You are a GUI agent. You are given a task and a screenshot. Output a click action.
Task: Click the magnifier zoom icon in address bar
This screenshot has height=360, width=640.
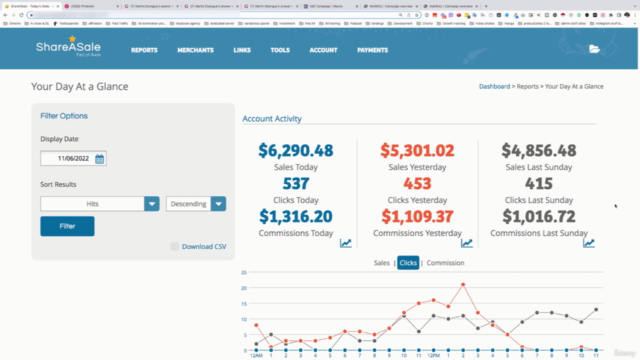coord(401,15)
